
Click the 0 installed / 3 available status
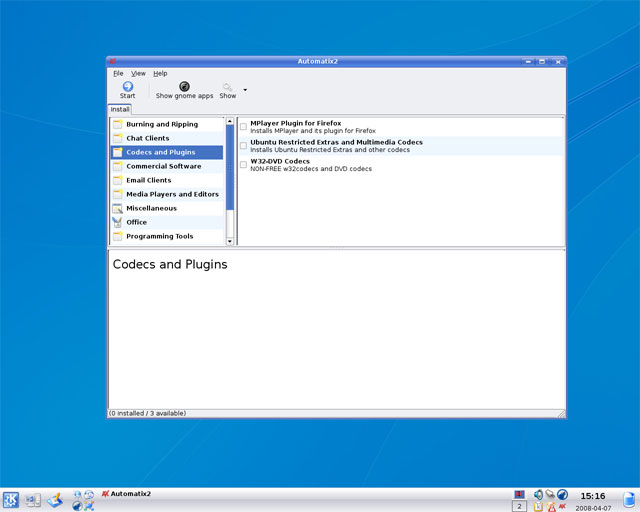point(148,413)
